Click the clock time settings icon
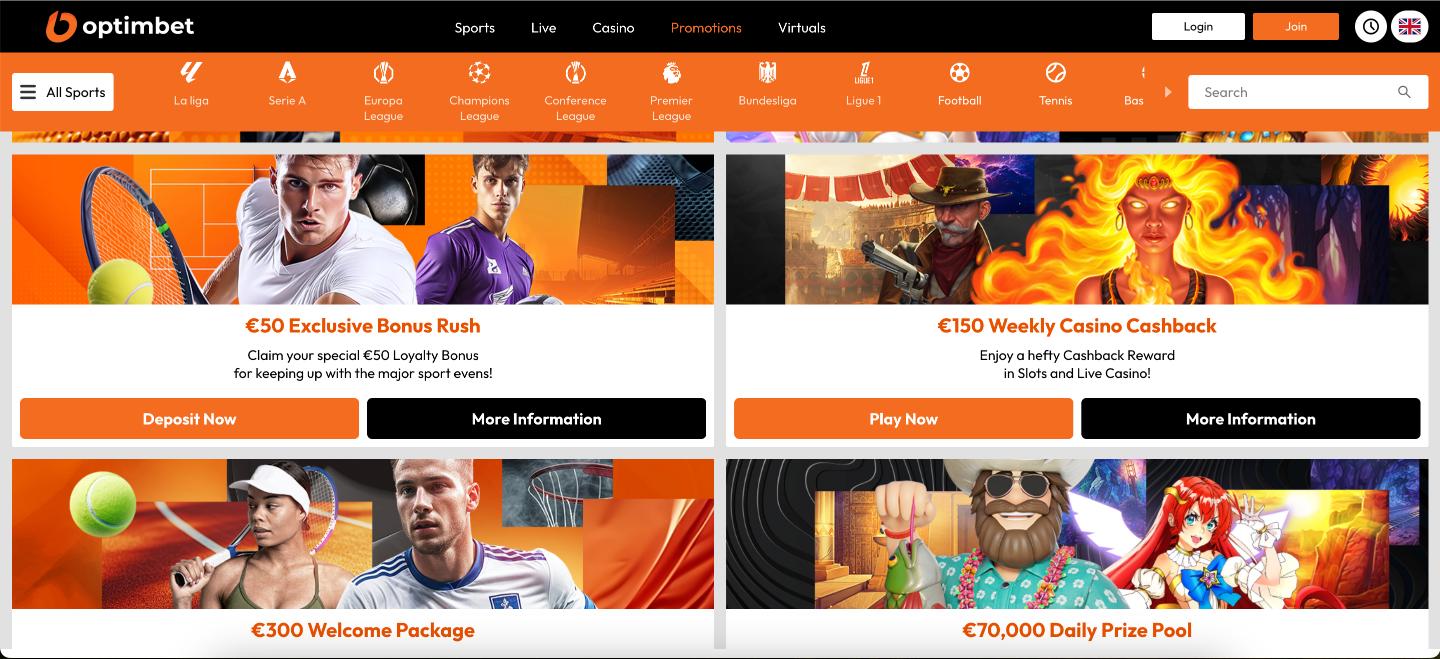This screenshot has width=1440, height=659. pyautogui.click(x=1371, y=27)
